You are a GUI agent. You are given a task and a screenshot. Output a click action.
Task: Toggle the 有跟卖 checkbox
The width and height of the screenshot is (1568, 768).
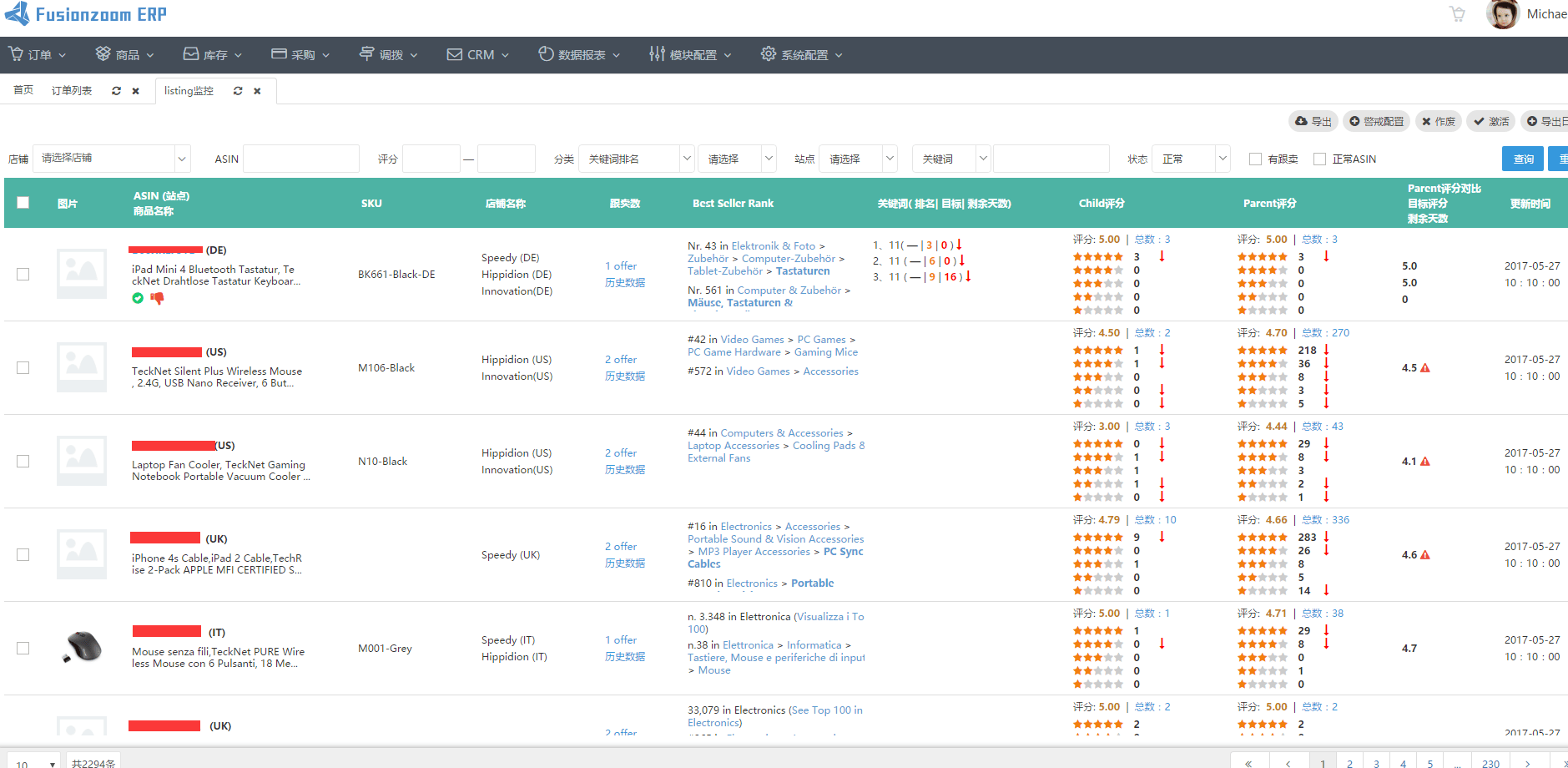coord(1255,159)
